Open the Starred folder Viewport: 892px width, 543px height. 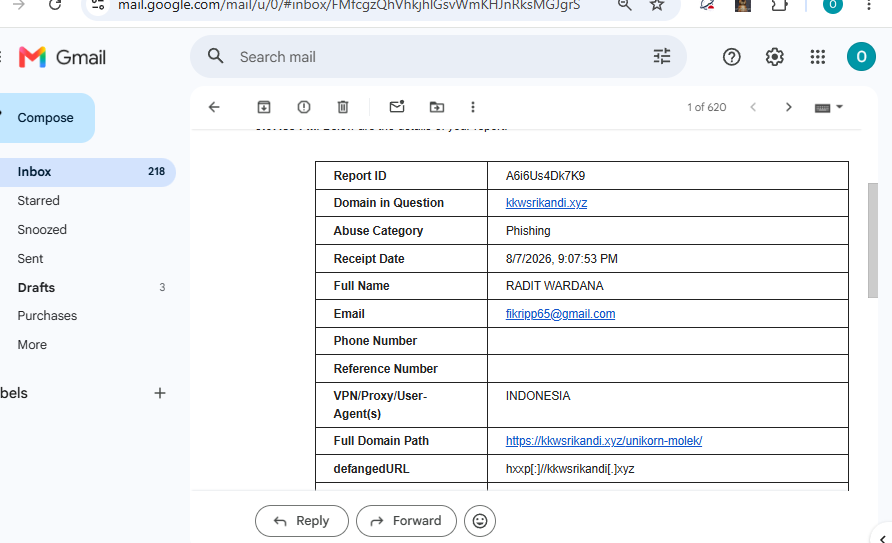(38, 201)
